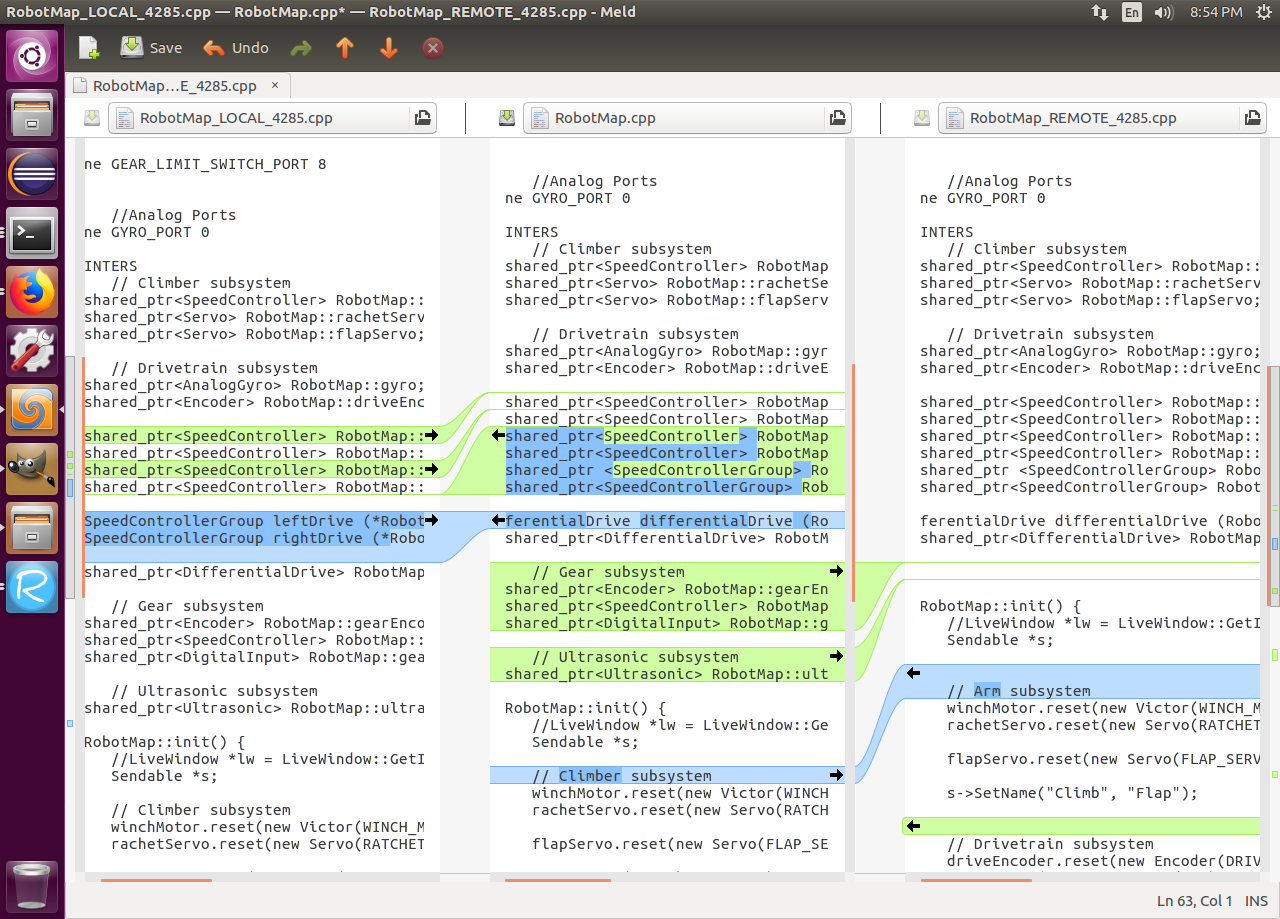Open the volume indicator in top panel
Image resolution: width=1280 pixels, height=919 pixels.
[1163, 12]
